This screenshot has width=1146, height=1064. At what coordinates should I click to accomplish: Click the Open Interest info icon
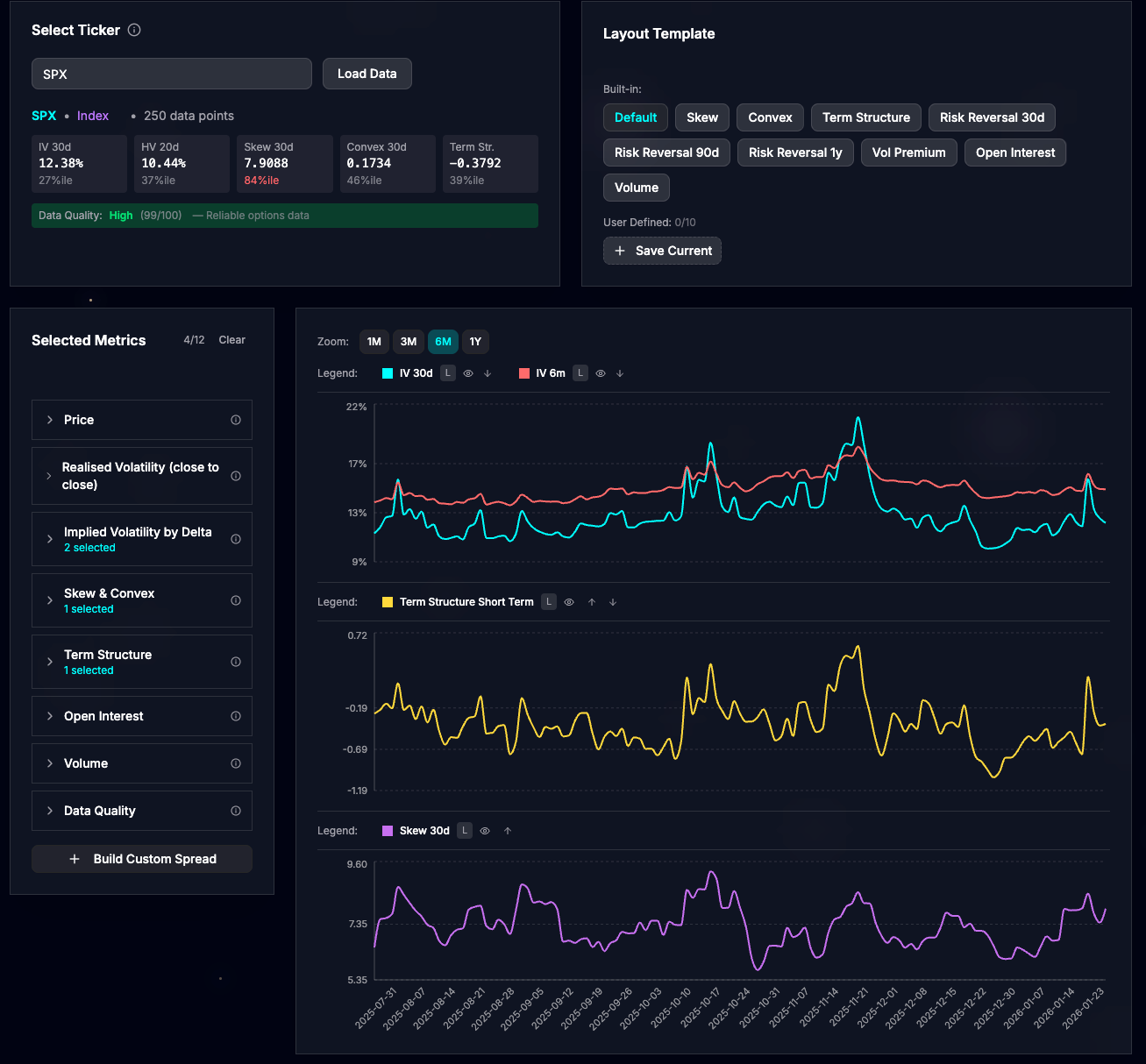coord(236,716)
